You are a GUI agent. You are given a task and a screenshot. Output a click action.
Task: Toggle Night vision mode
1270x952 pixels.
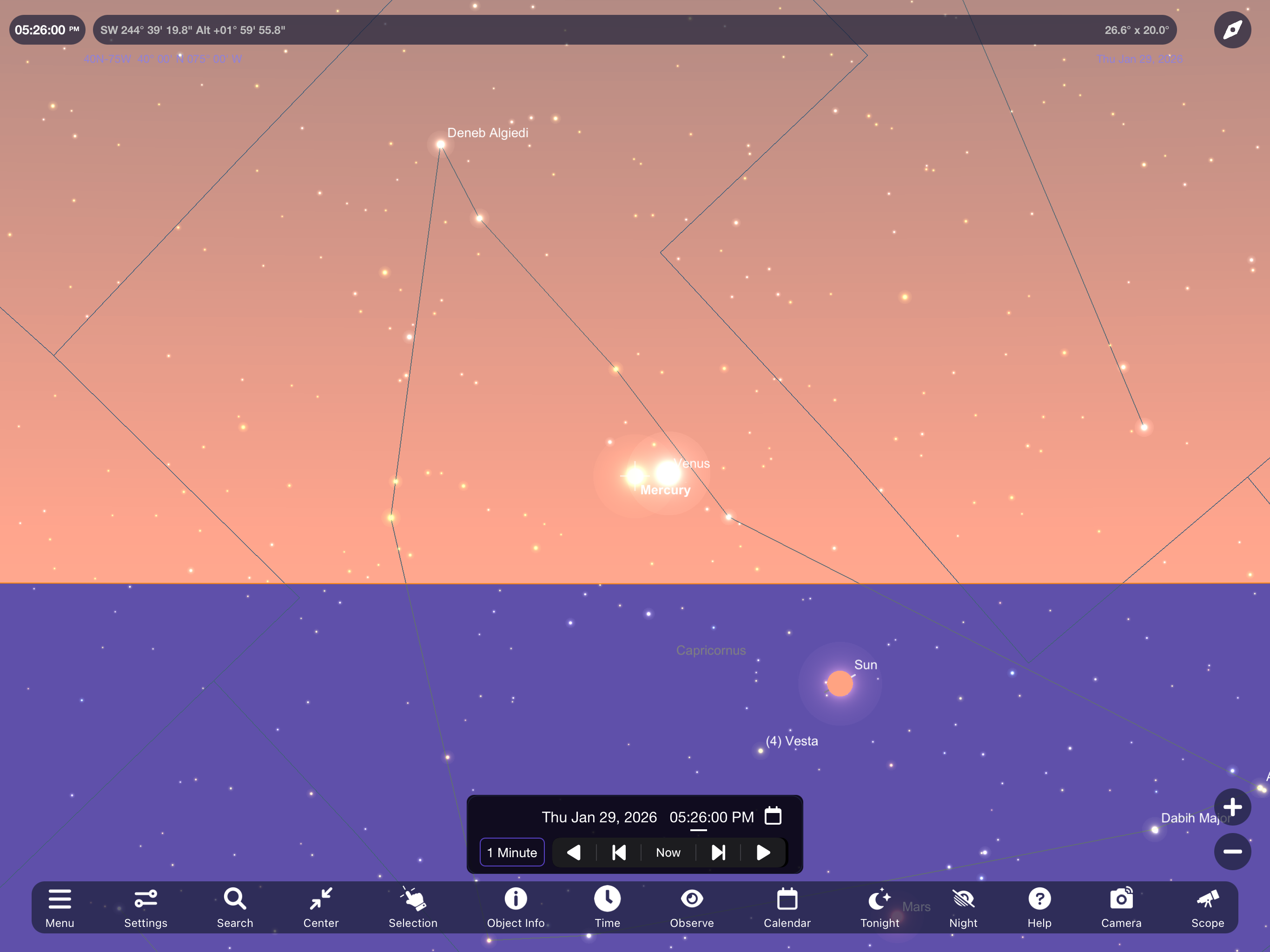pos(963,907)
